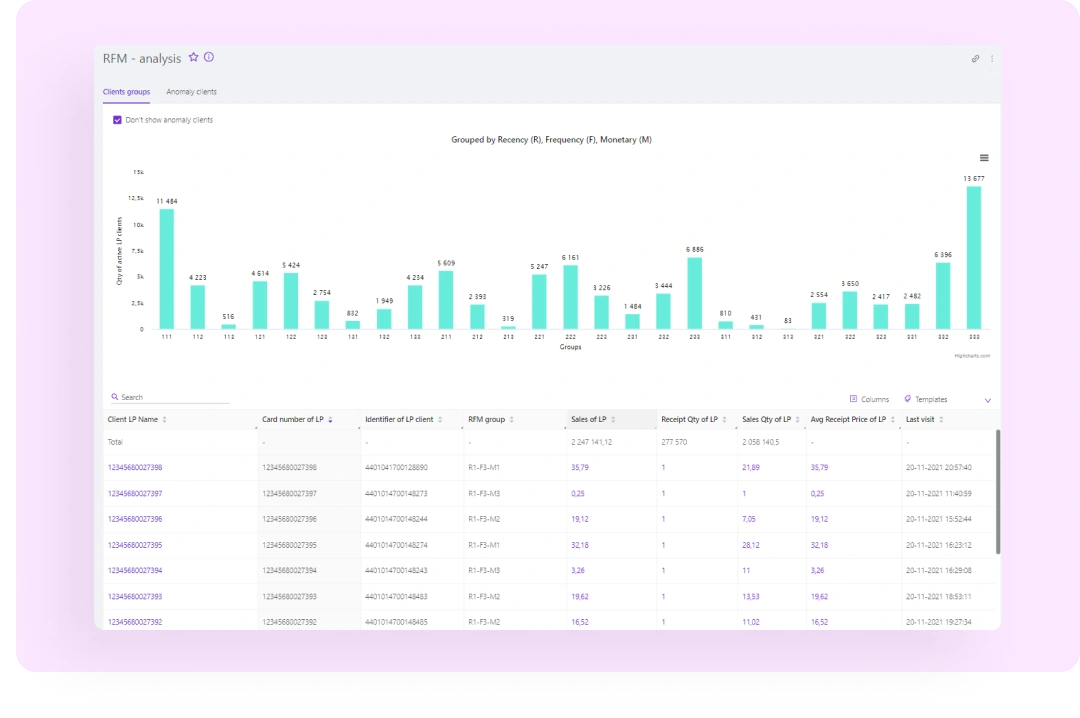This screenshot has width=1080, height=718.
Task: Click the table's vertical scrollbar
Action: [x=997, y=492]
